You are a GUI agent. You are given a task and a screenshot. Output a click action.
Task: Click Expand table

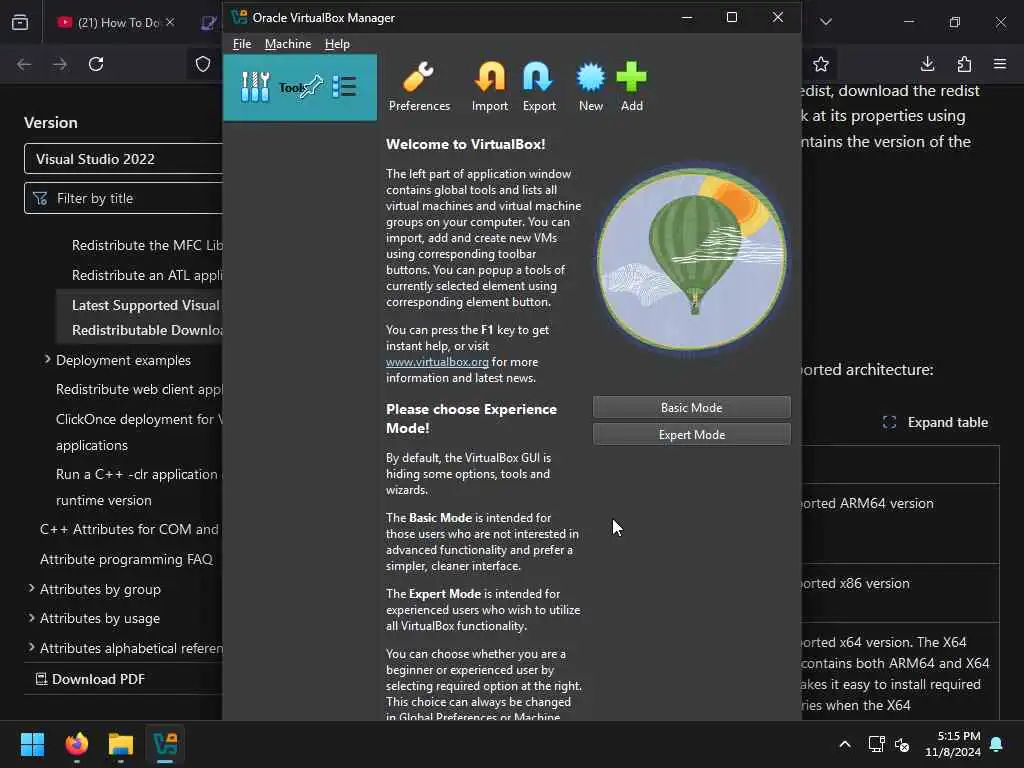[935, 423]
